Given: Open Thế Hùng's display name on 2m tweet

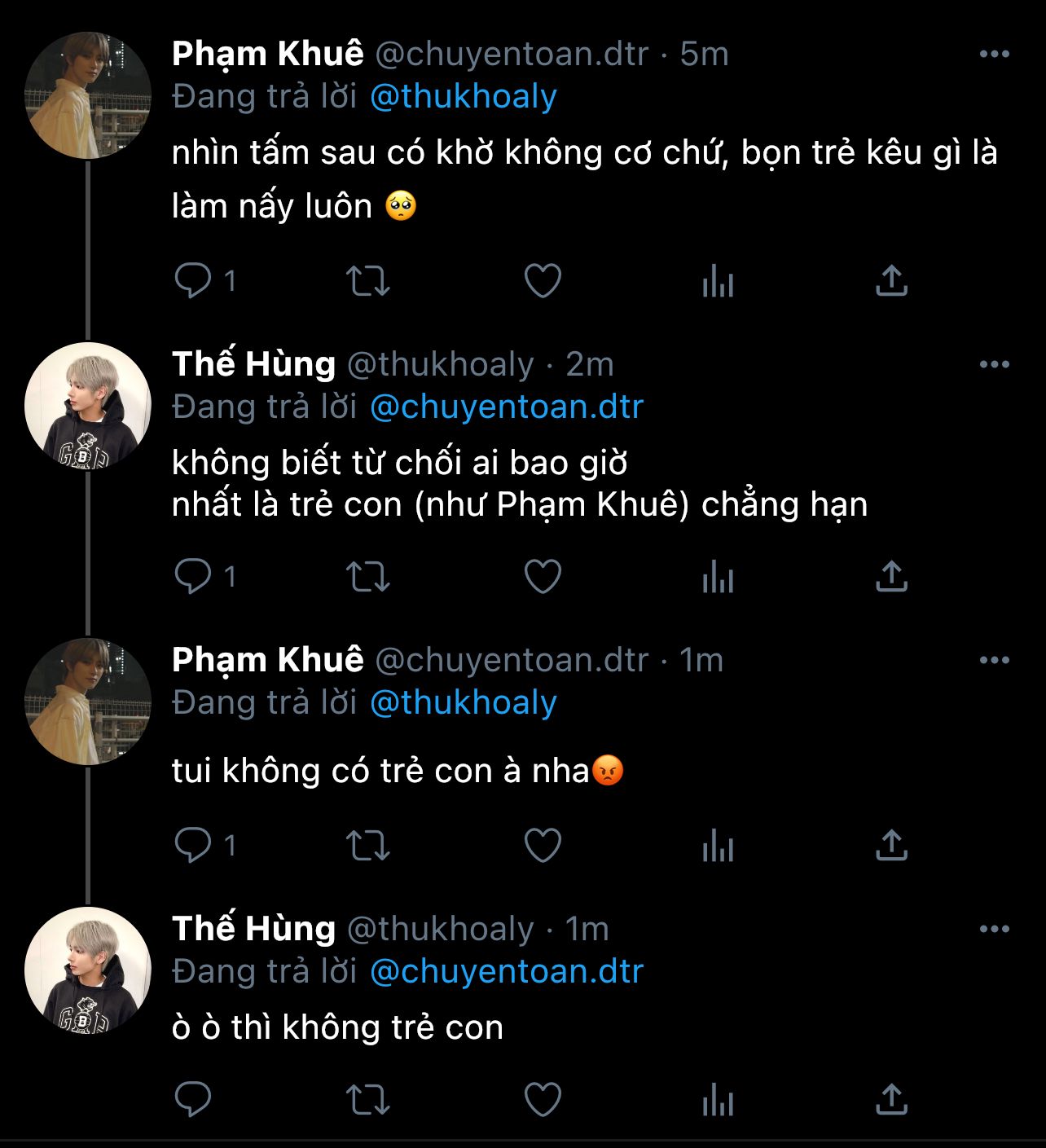Looking at the screenshot, I should (x=253, y=364).
